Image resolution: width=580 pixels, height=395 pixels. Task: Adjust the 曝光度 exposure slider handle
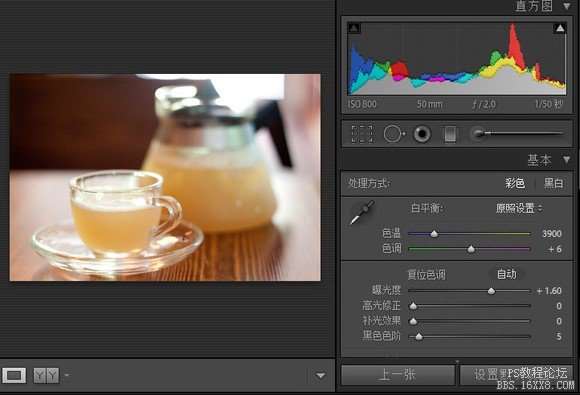tap(491, 291)
